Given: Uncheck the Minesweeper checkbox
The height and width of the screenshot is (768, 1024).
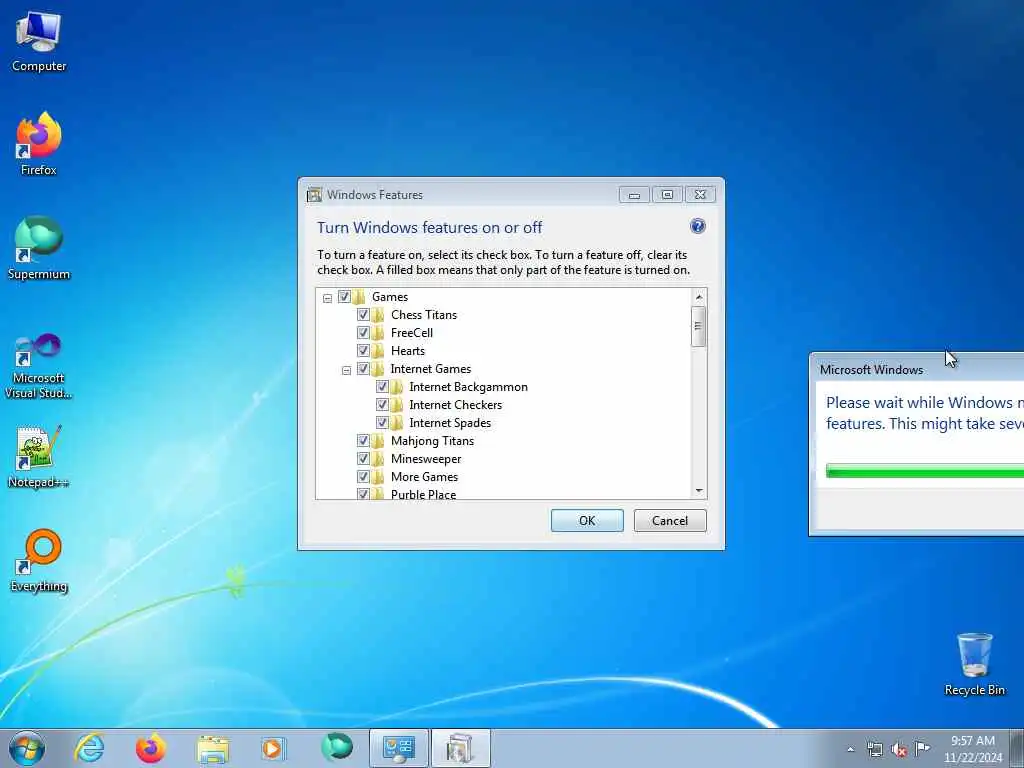Looking at the screenshot, I should click(363, 459).
